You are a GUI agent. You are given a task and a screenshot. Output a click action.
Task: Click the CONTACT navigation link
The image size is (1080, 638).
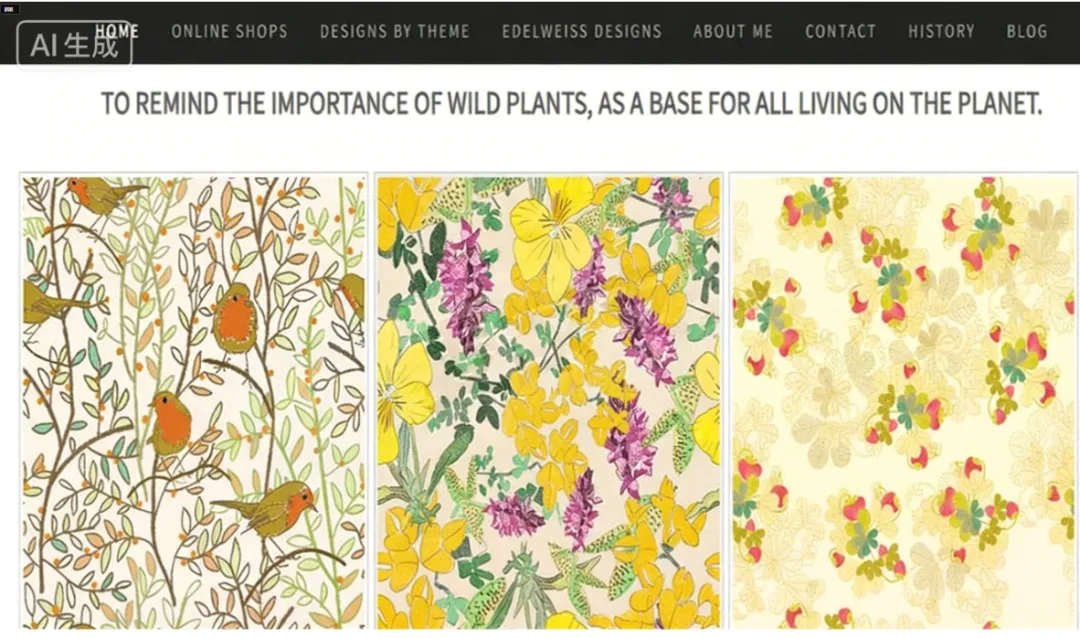click(840, 31)
